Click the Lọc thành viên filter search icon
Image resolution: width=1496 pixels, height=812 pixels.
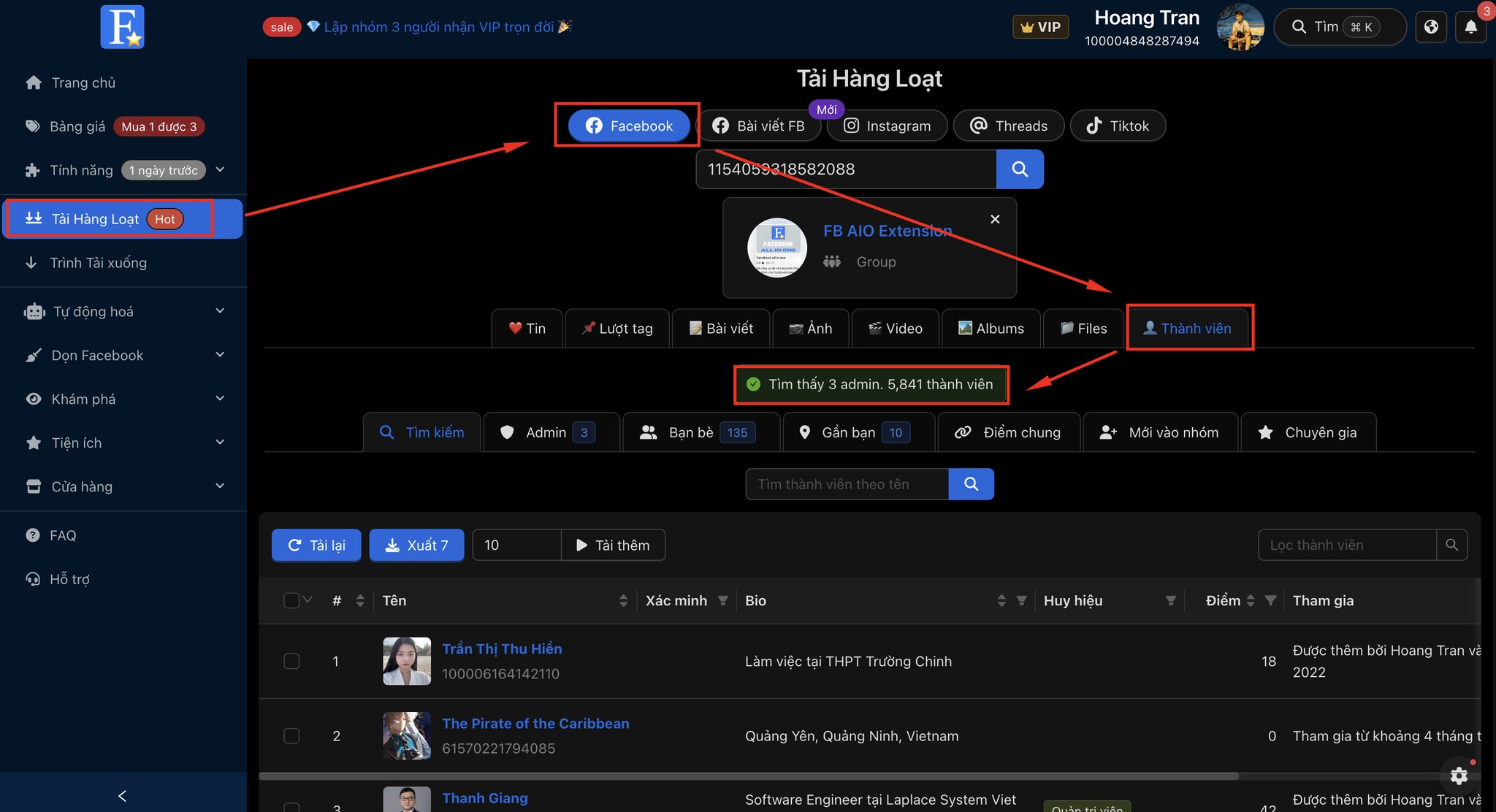pyautogui.click(x=1452, y=545)
